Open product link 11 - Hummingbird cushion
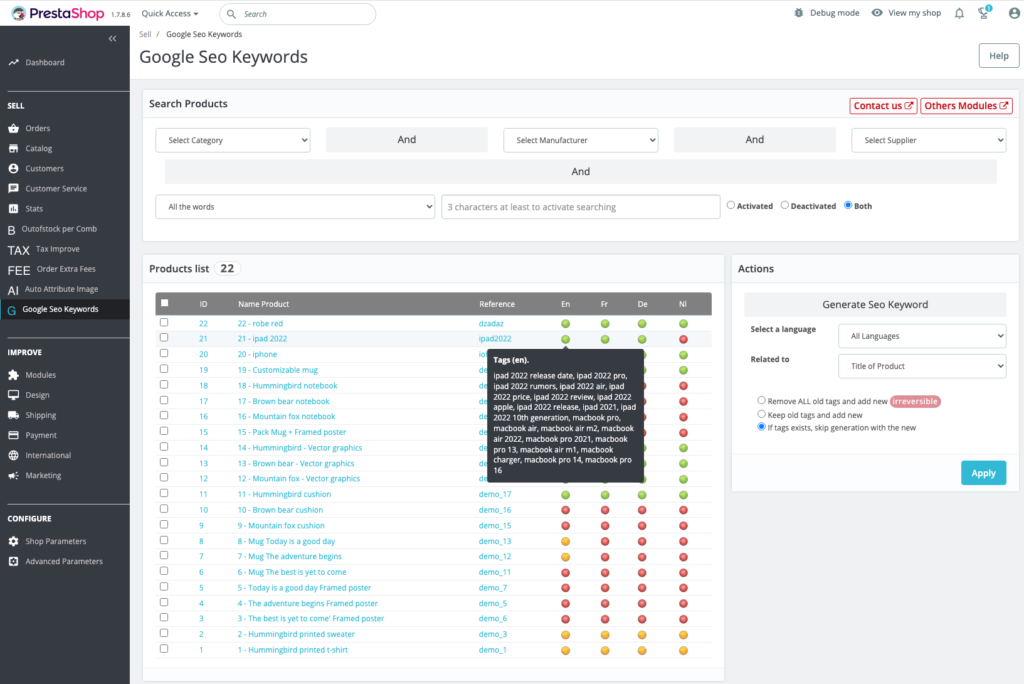 tap(284, 495)
